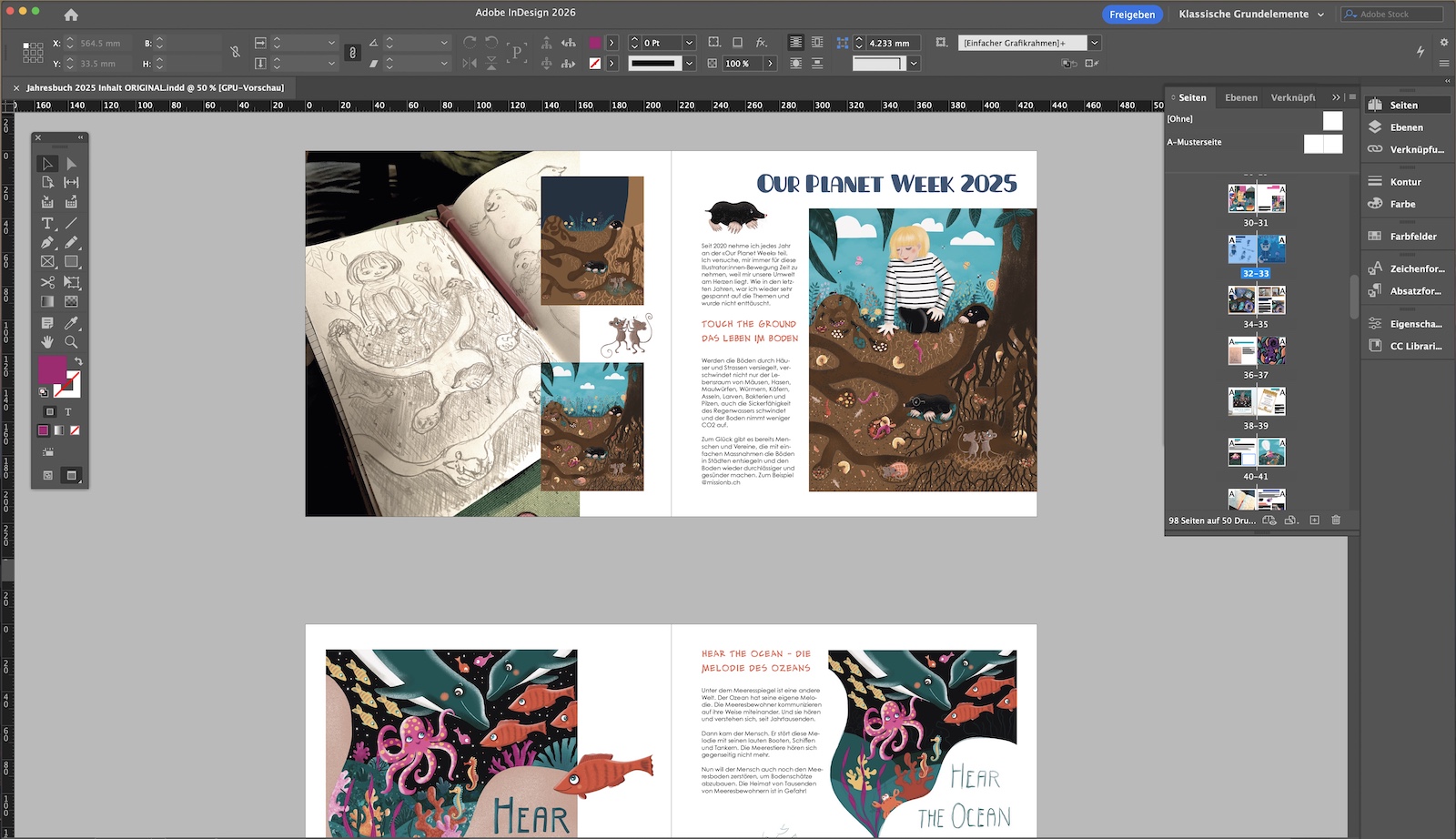The image size is (1456, 839).
Task: Expand the Einfacher Grafikrahmen object style dropdown
Action: point(1095,43)
